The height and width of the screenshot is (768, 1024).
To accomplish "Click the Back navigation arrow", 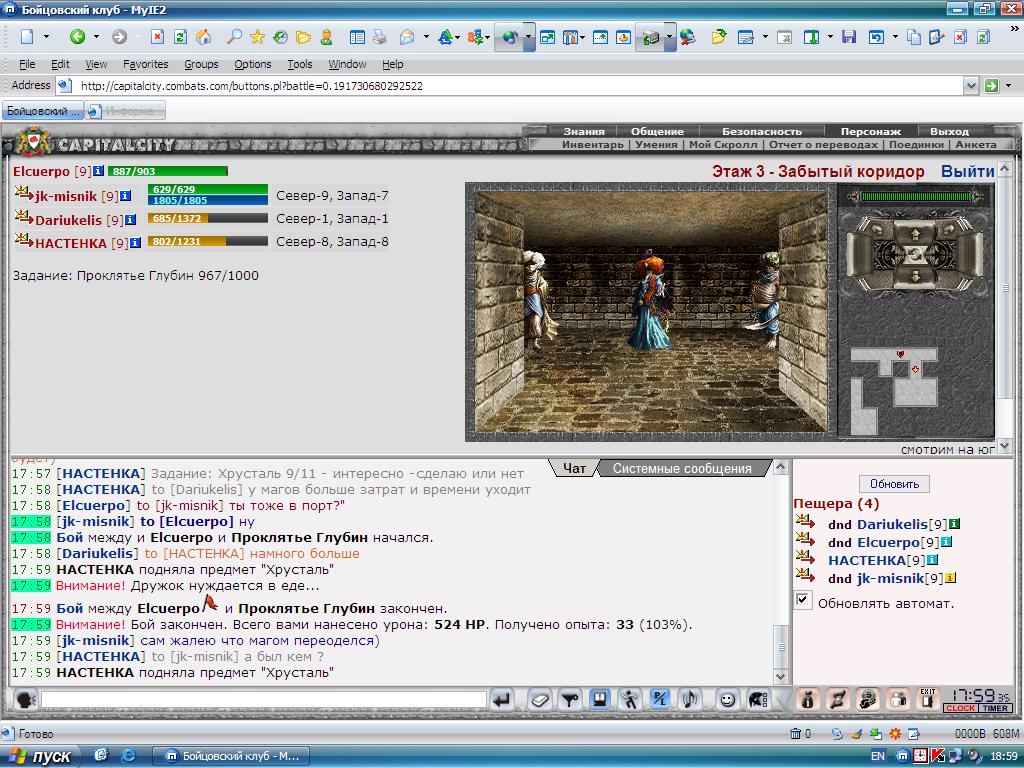I will click(78, 37).
